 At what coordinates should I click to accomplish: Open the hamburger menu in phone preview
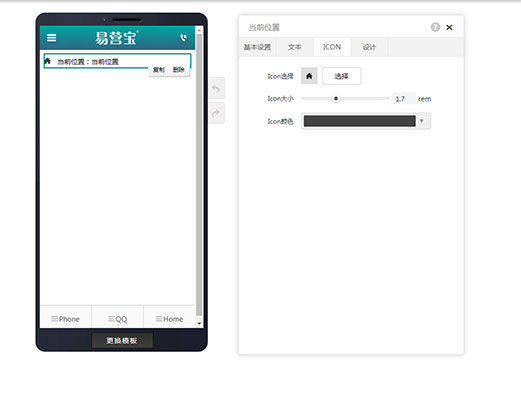51,37
